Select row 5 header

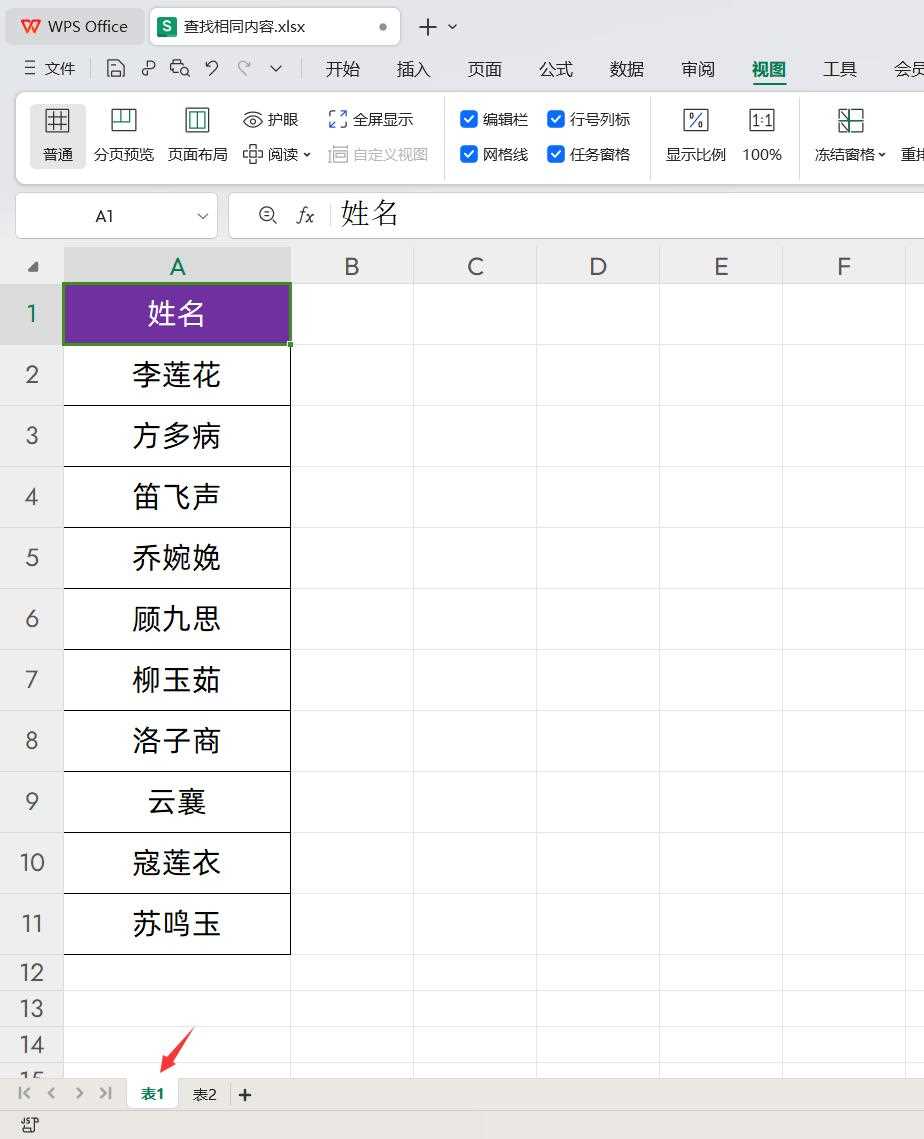32,557
